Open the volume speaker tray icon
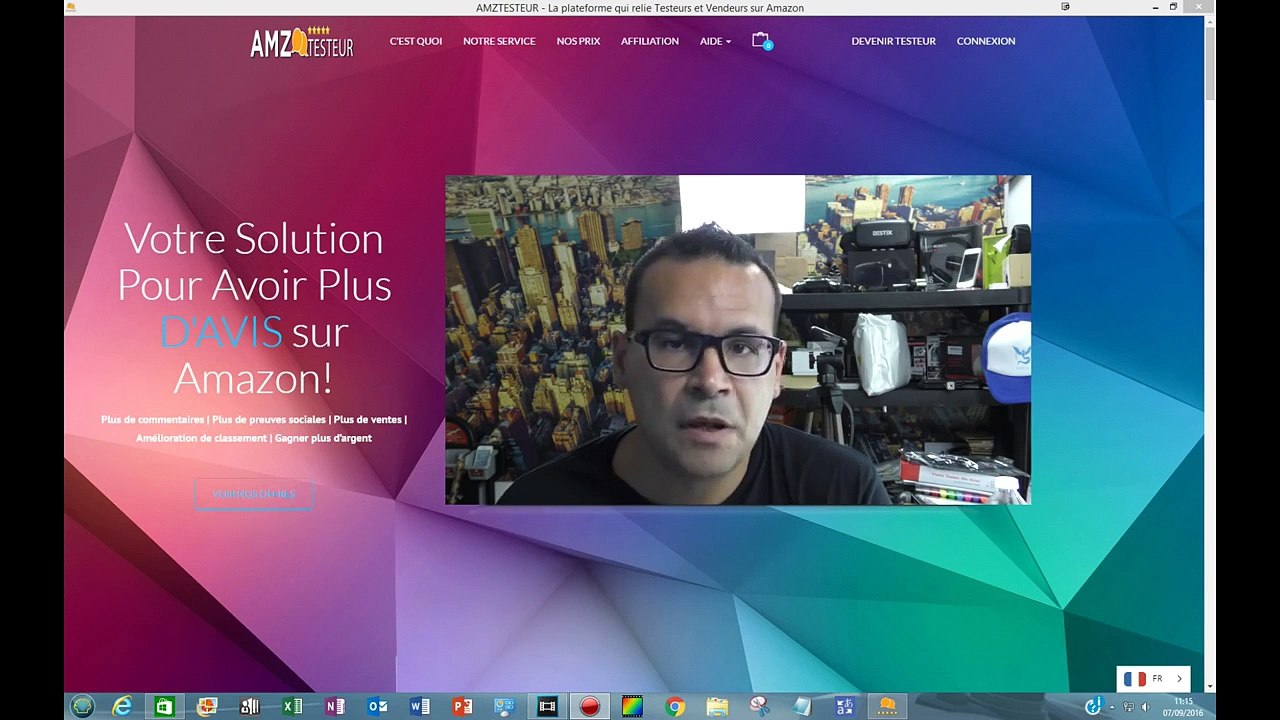 (1146, 707)
